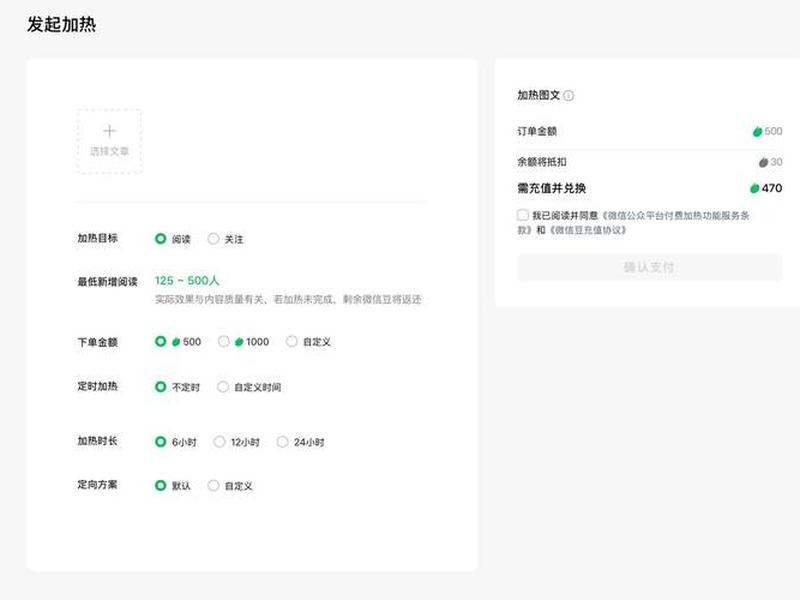Choose the 500 order amount option
Image resolution: width=800 pixels, height=600 pixels.
pos(161,341)
